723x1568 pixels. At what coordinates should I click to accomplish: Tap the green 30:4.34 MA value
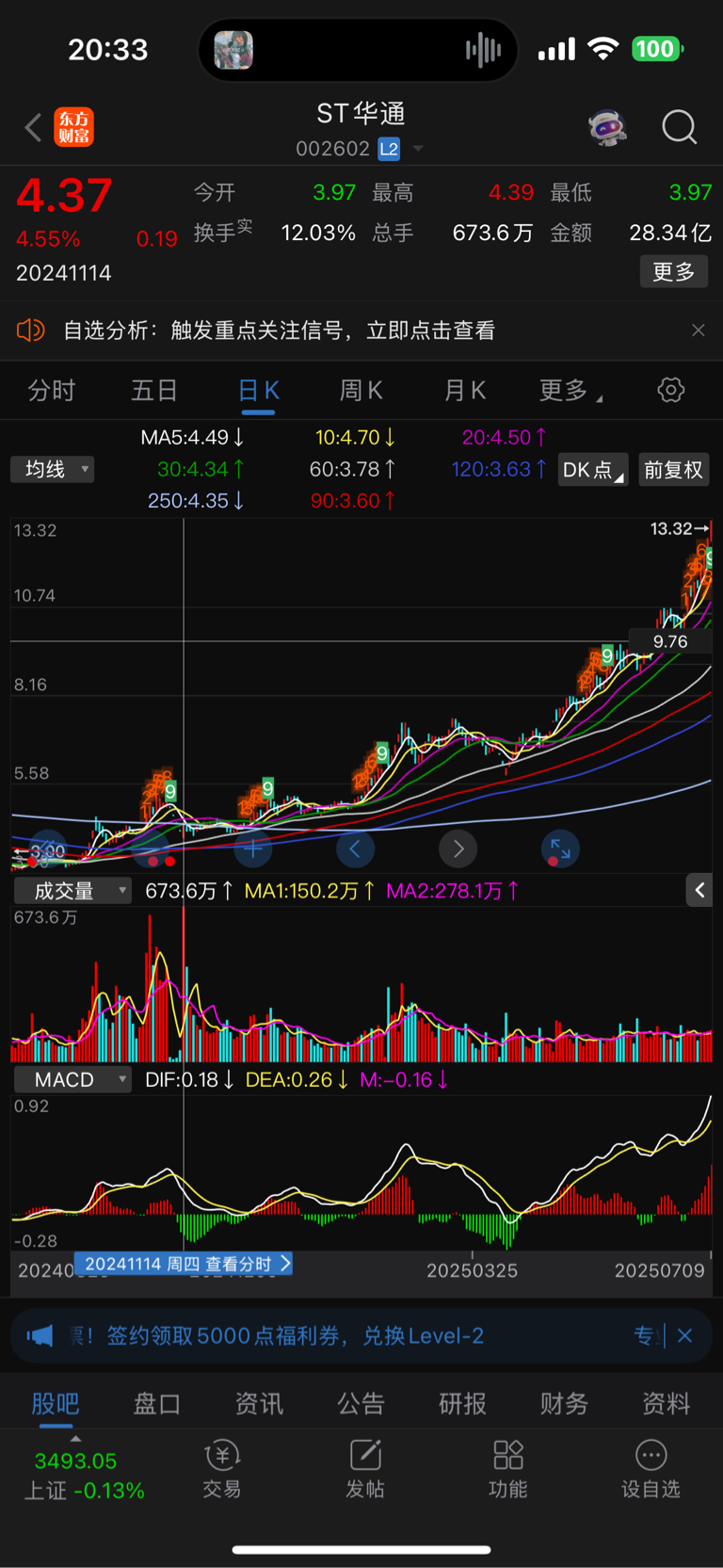[x=201, y=469]
